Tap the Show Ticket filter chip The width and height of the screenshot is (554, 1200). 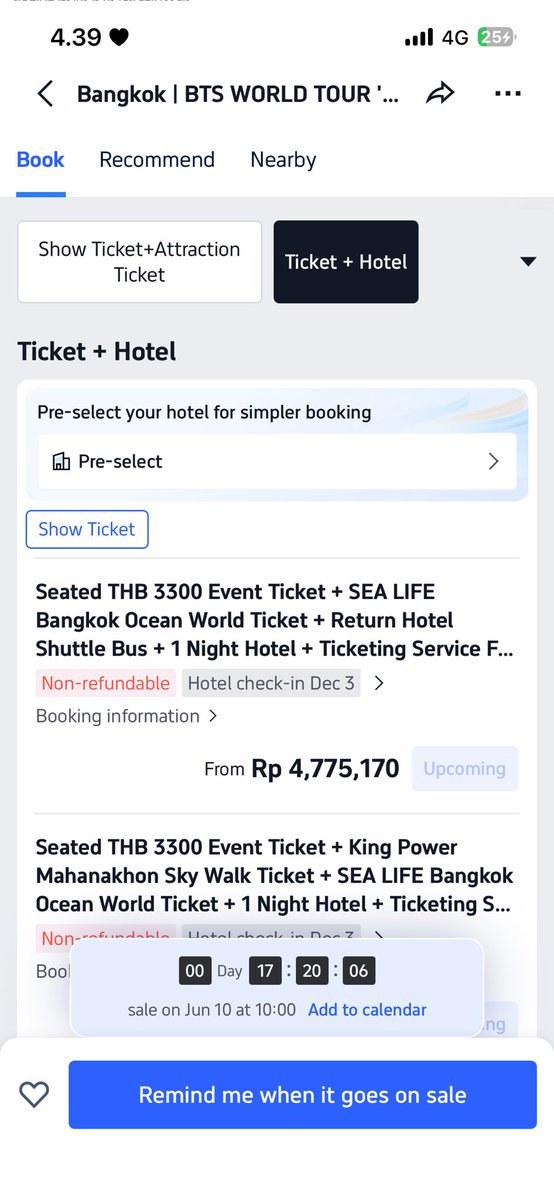click(87, 530)
